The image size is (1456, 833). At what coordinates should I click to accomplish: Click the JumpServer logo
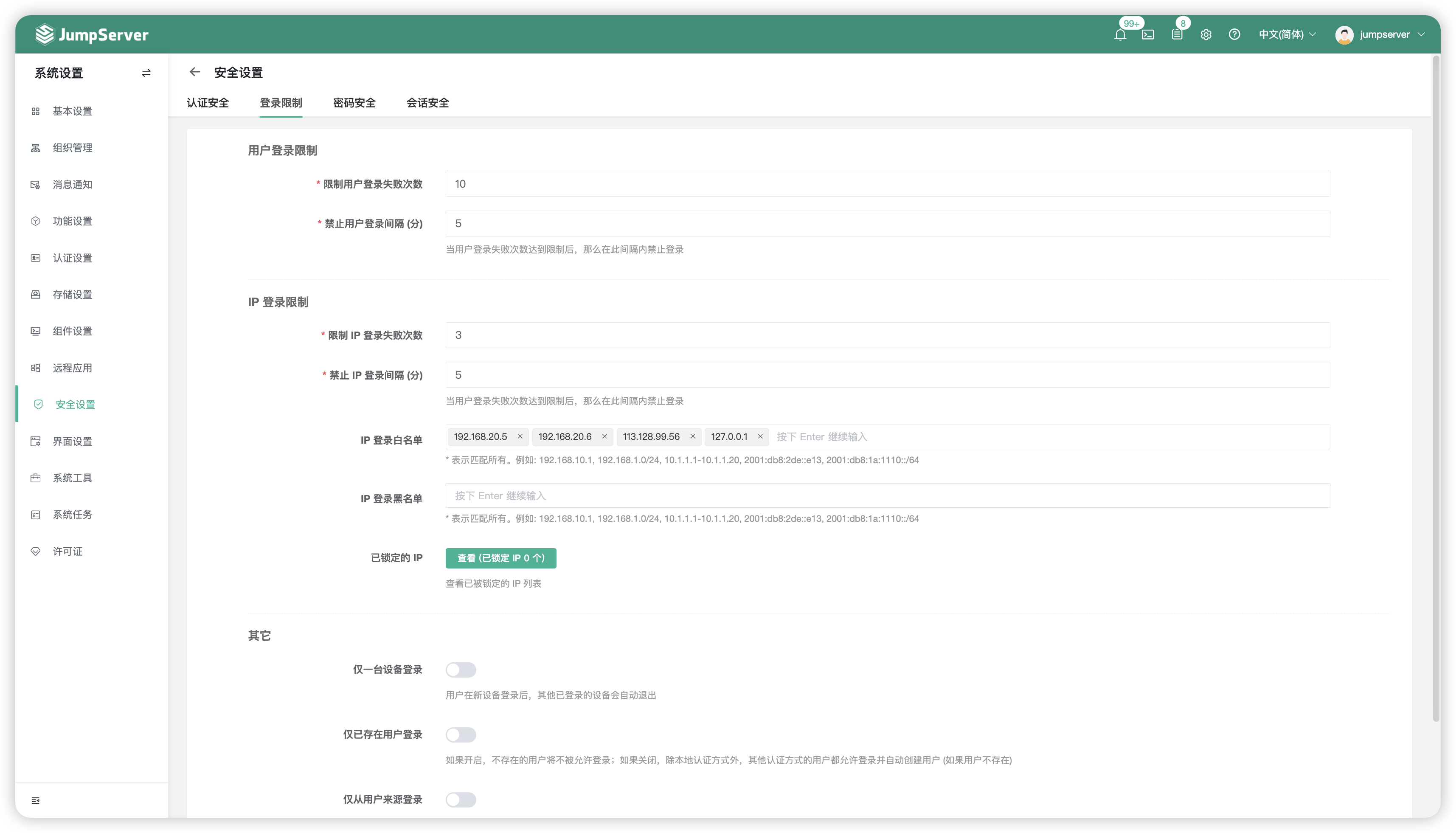pos(92,35)
